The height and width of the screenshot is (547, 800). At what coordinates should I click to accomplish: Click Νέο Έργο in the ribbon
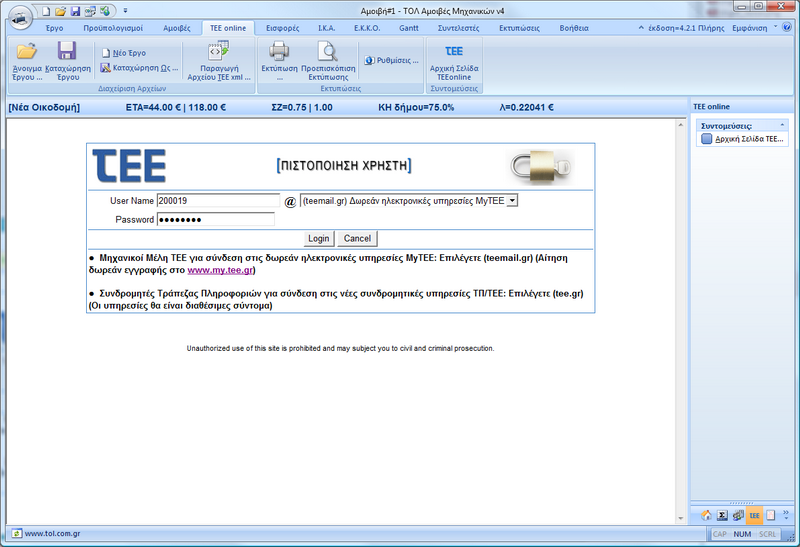(131, 52)
